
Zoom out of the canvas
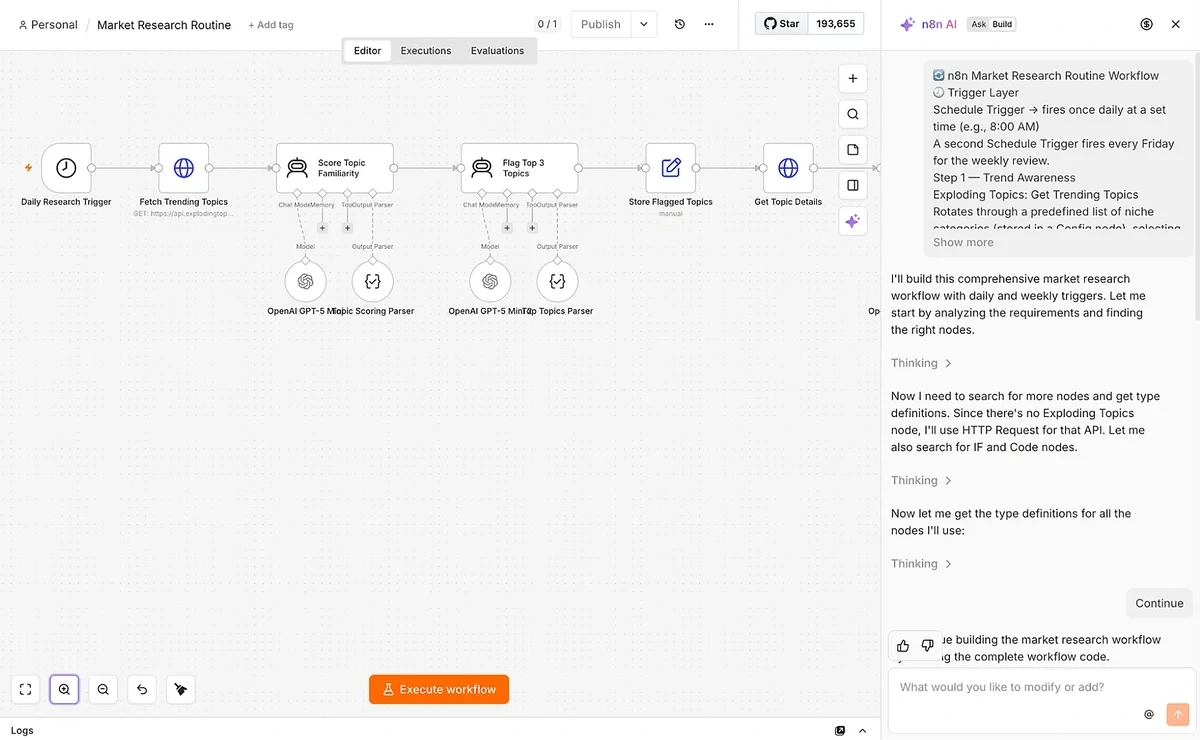click(103, 689)
